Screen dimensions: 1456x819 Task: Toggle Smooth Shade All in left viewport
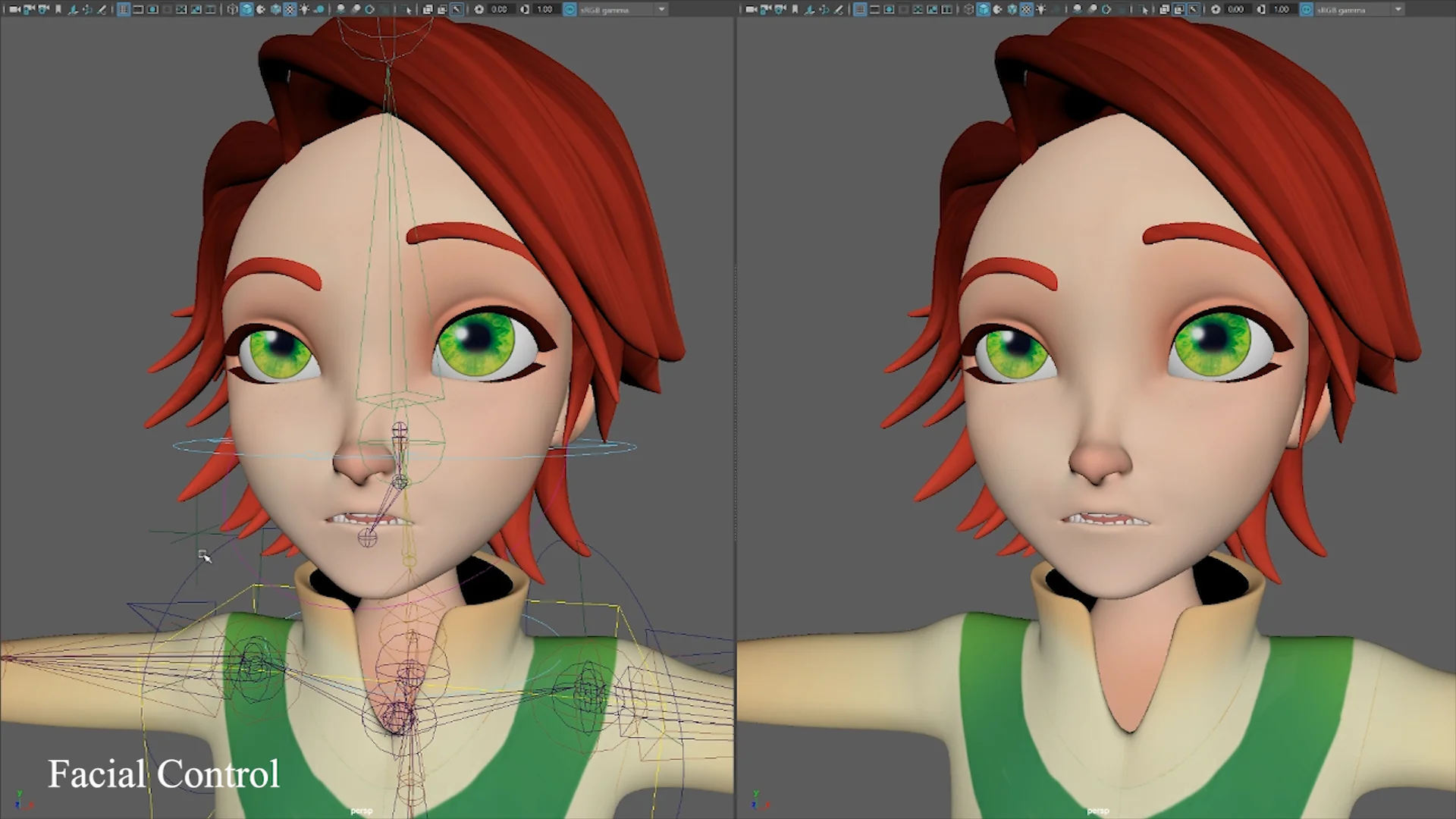[x=246, y=9]
